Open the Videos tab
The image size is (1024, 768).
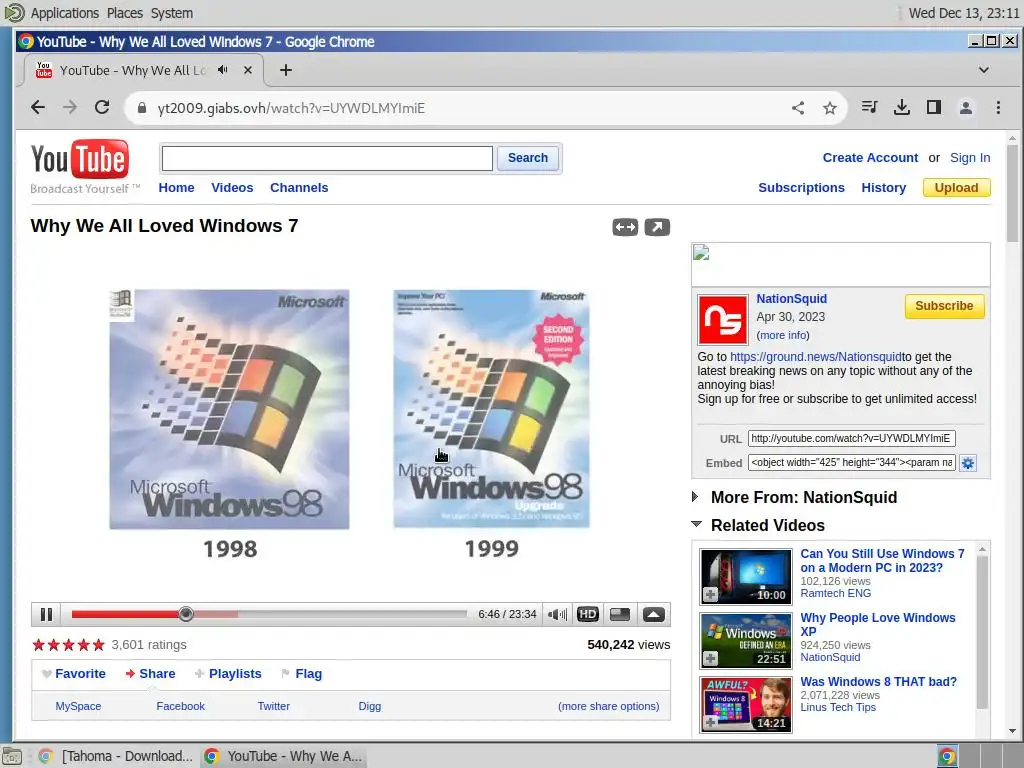[232, 187]
